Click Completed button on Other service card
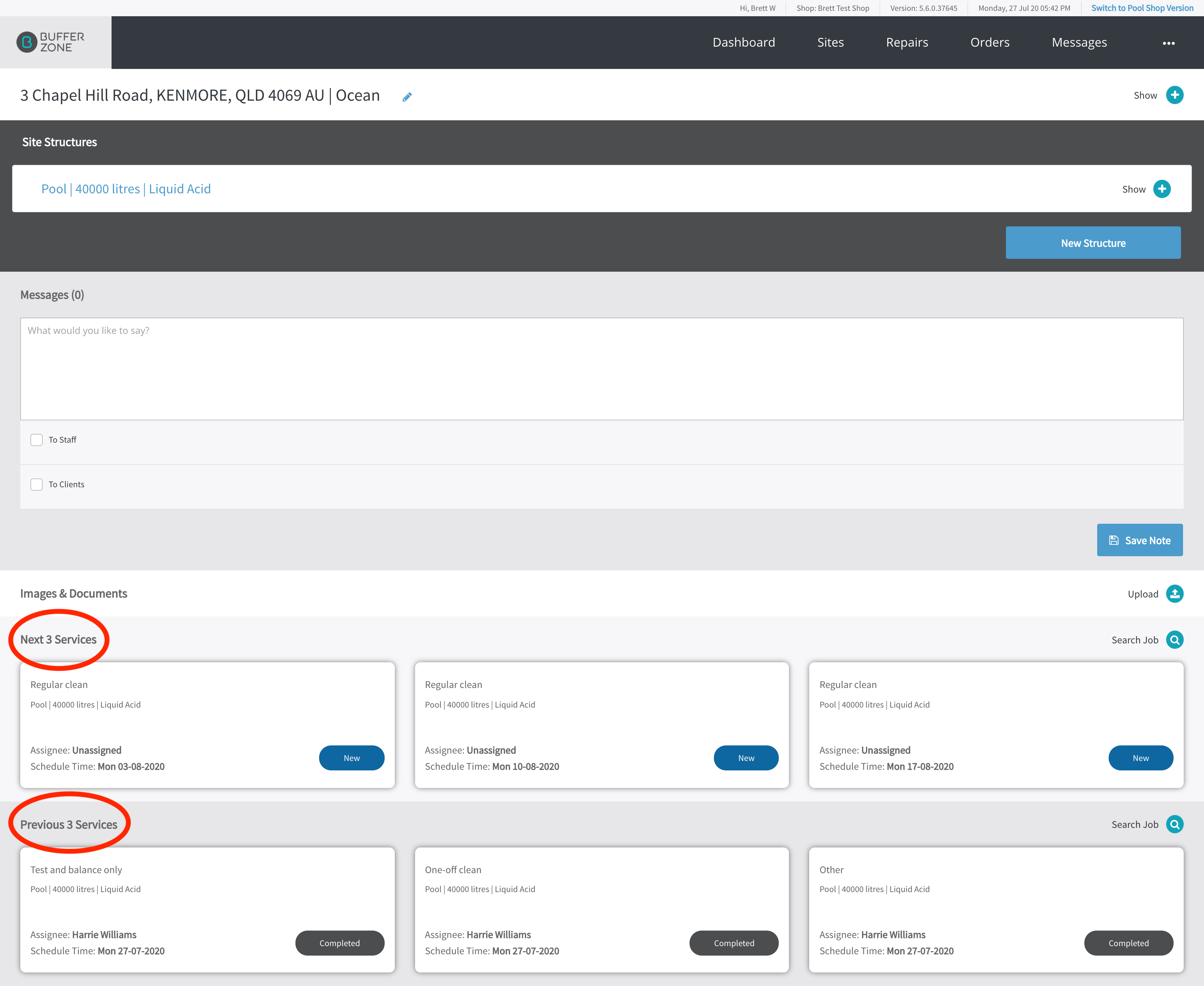The height and width of the screenshot is (986, 1204). pos(1128,943)
